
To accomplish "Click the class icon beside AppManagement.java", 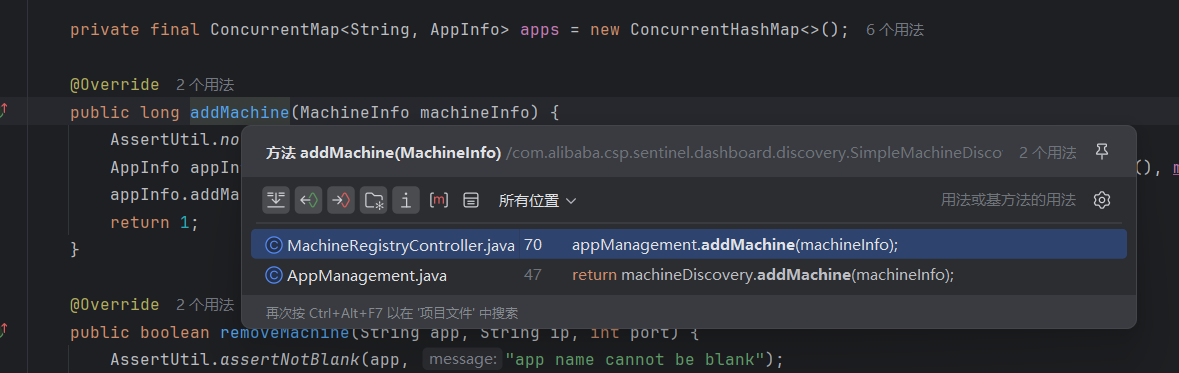I will 274,276.
